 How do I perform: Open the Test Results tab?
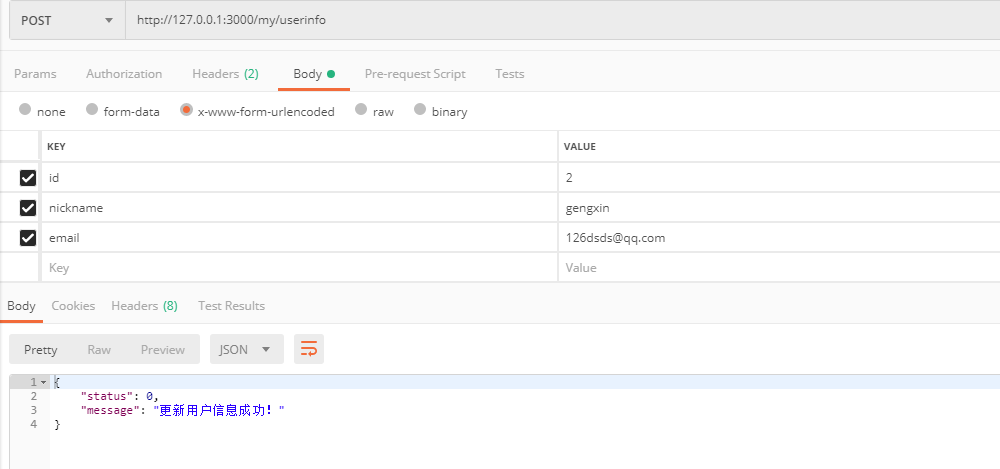coord(231,306)
